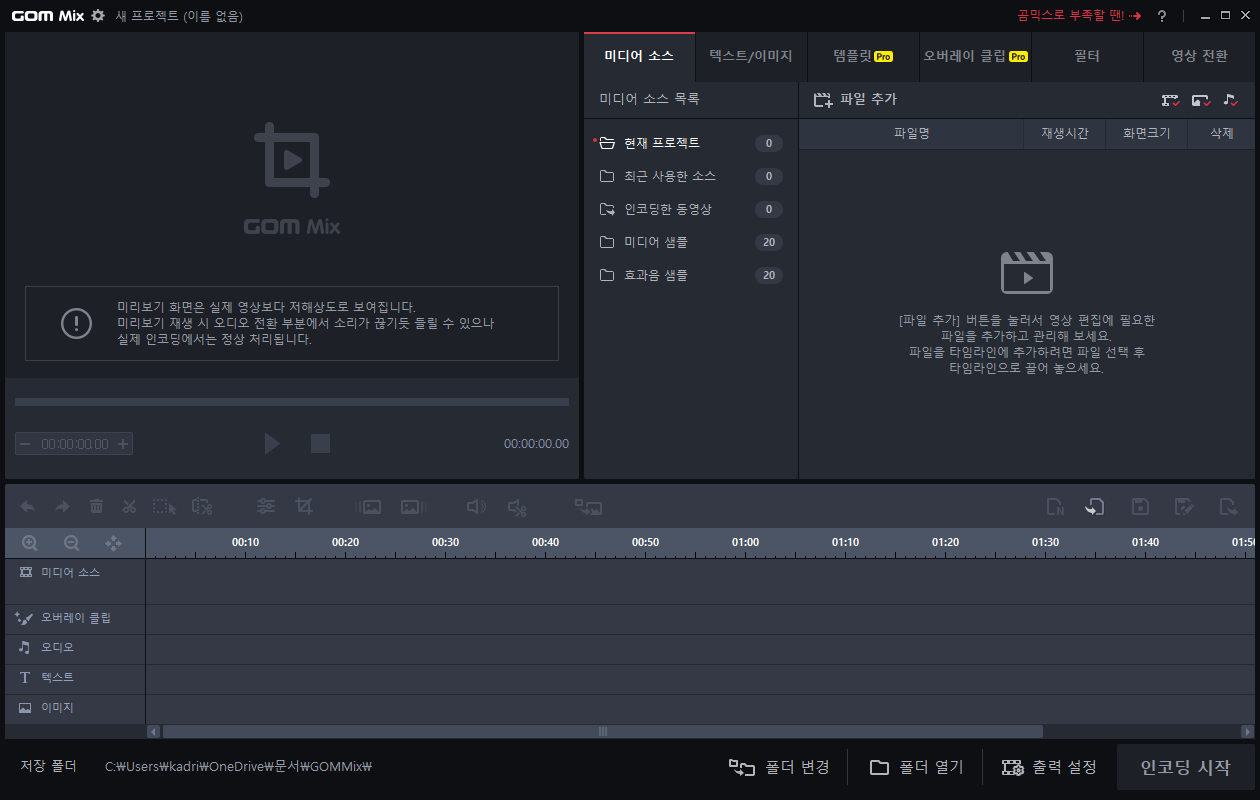Click the swap images transition icon

tap(588, 507)
